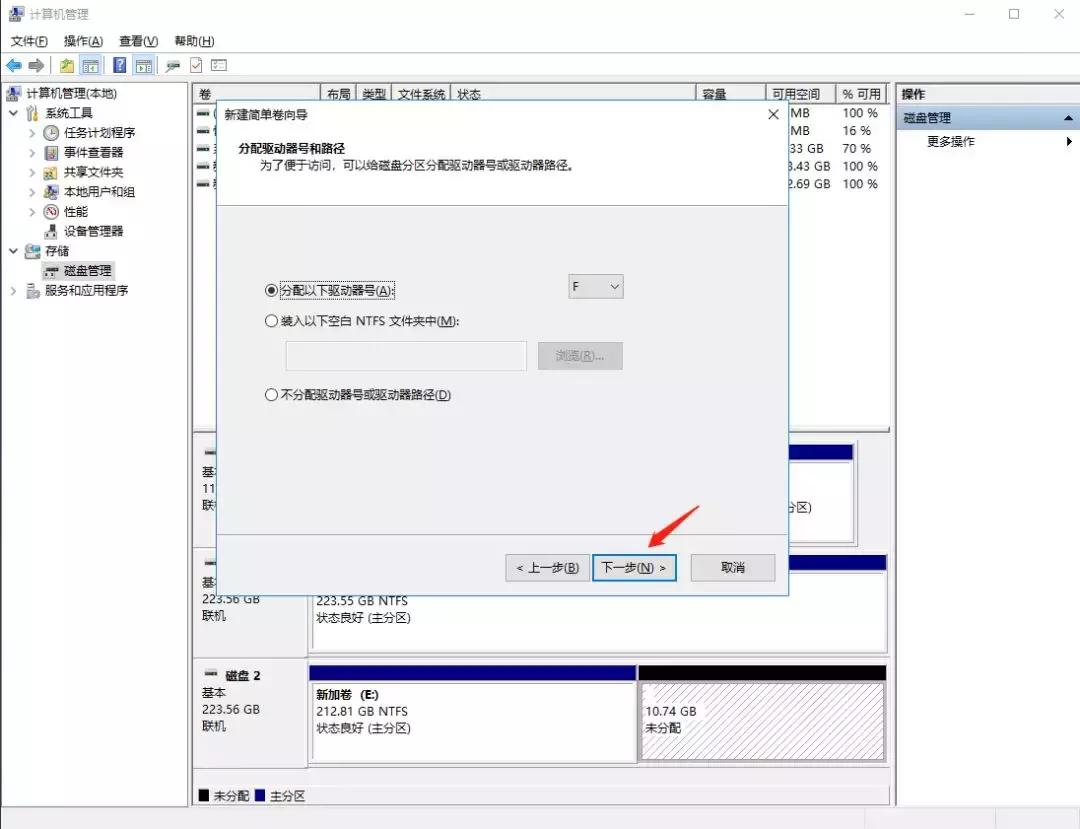Click the Help icon in the toolbar
The height and width of the screenshot is (829, 1080).
[x=119, y=65]
